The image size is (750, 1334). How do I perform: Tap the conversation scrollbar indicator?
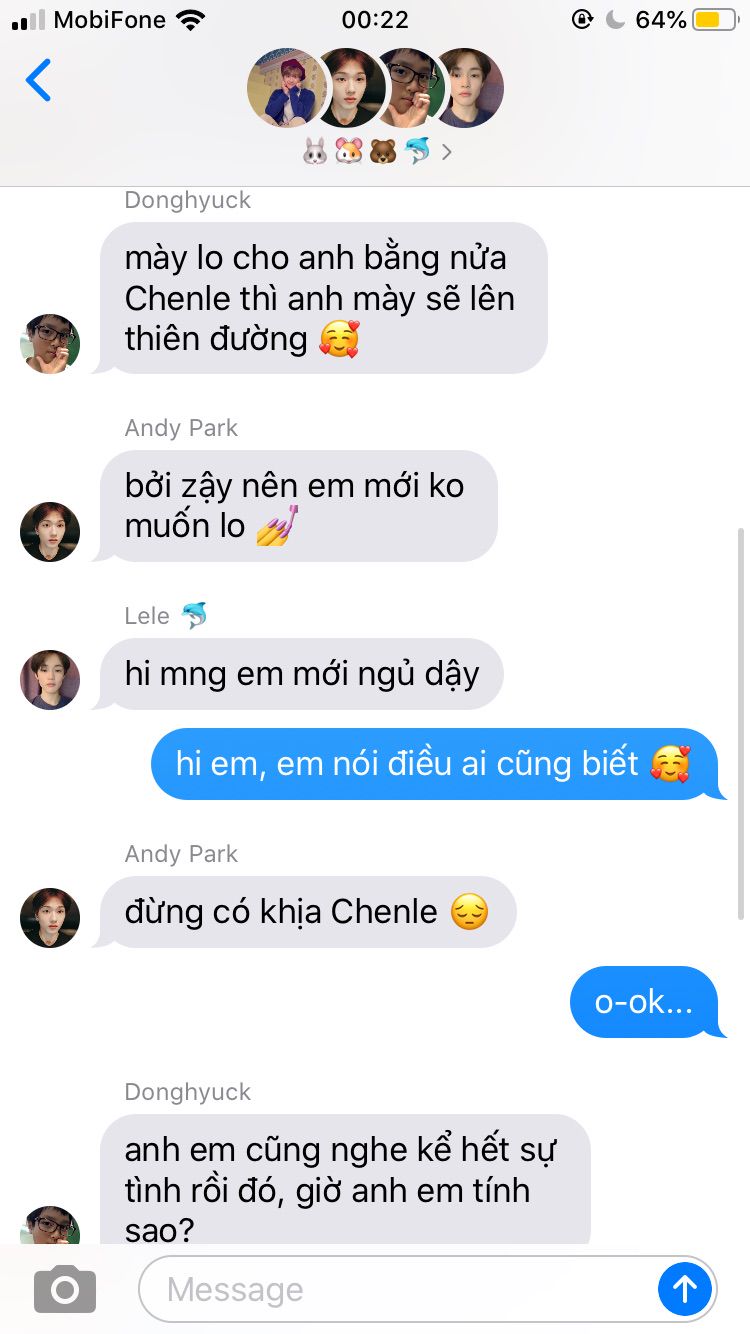tap(741, 722)
